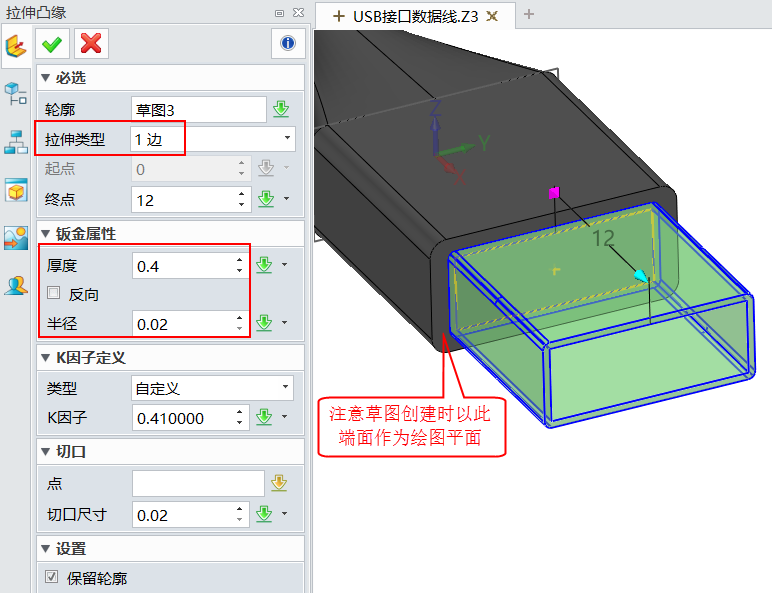The image size is (772, 593).
Task: Open the assembly tree sidebar icon
Action: pyautogui.click(x=16, y=95)
